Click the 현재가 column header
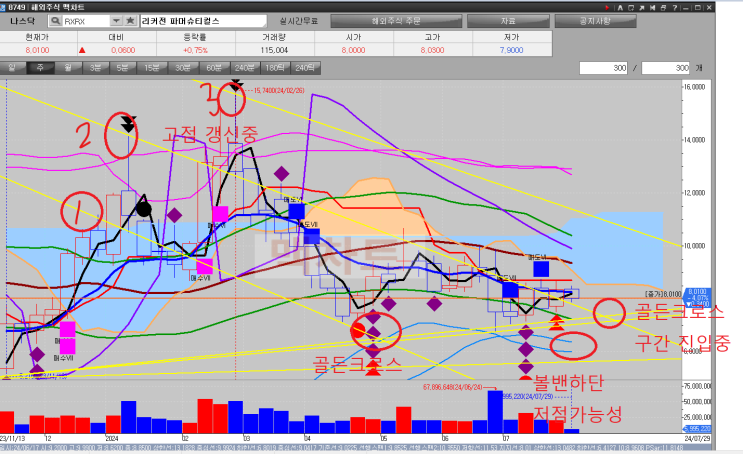 (x=37, y=37)
